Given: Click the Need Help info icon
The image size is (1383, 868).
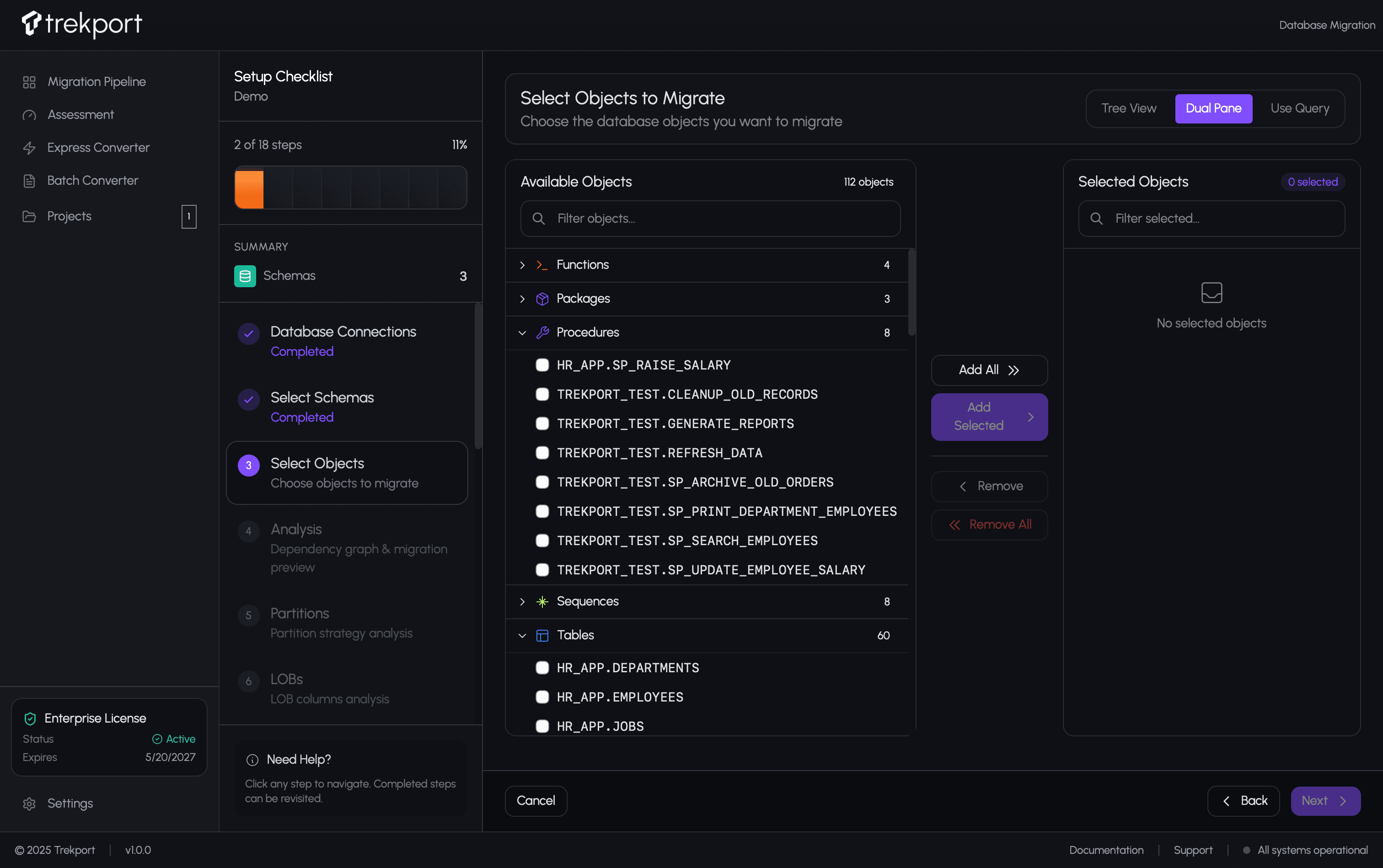Looking at the screenshot, I should (x=252, y=760).
